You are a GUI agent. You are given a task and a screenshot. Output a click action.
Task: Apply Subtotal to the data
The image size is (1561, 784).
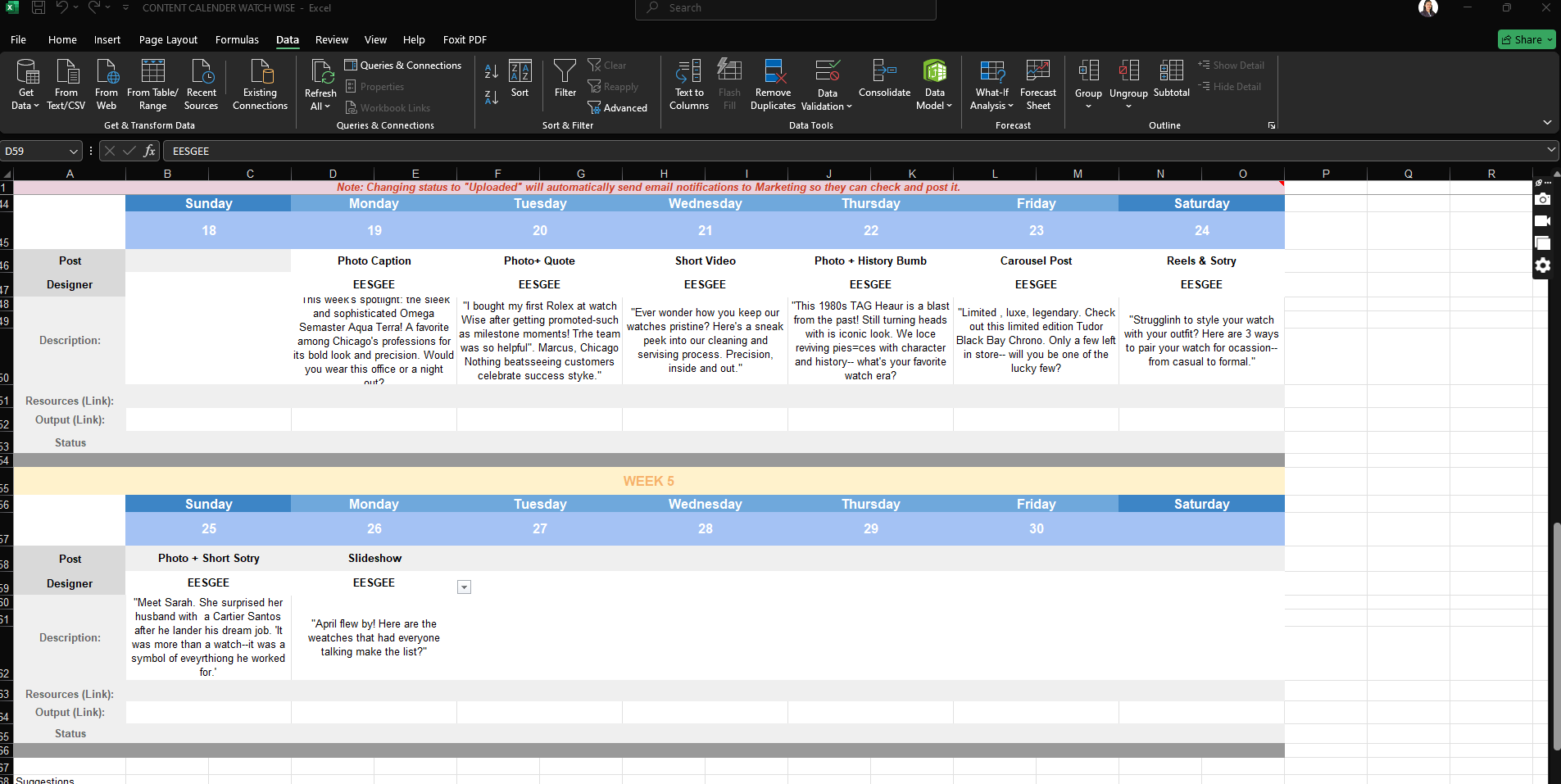(1172, 79)
